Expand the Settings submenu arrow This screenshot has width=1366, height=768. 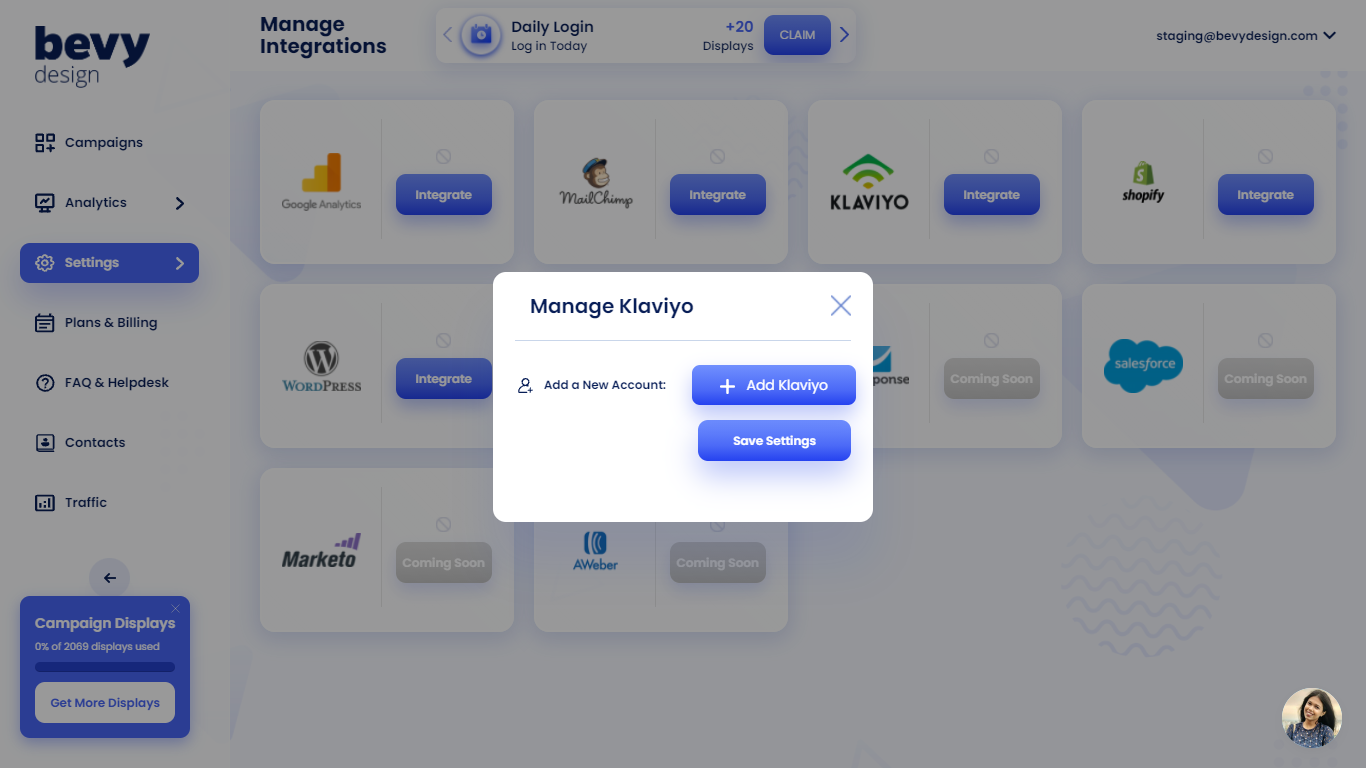[x=180, y=263]
